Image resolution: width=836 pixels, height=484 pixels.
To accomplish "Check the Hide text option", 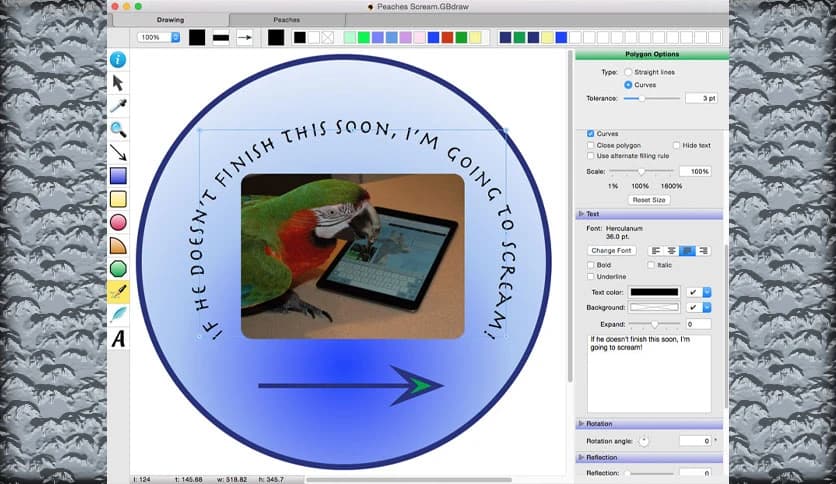I will [677, 145].
